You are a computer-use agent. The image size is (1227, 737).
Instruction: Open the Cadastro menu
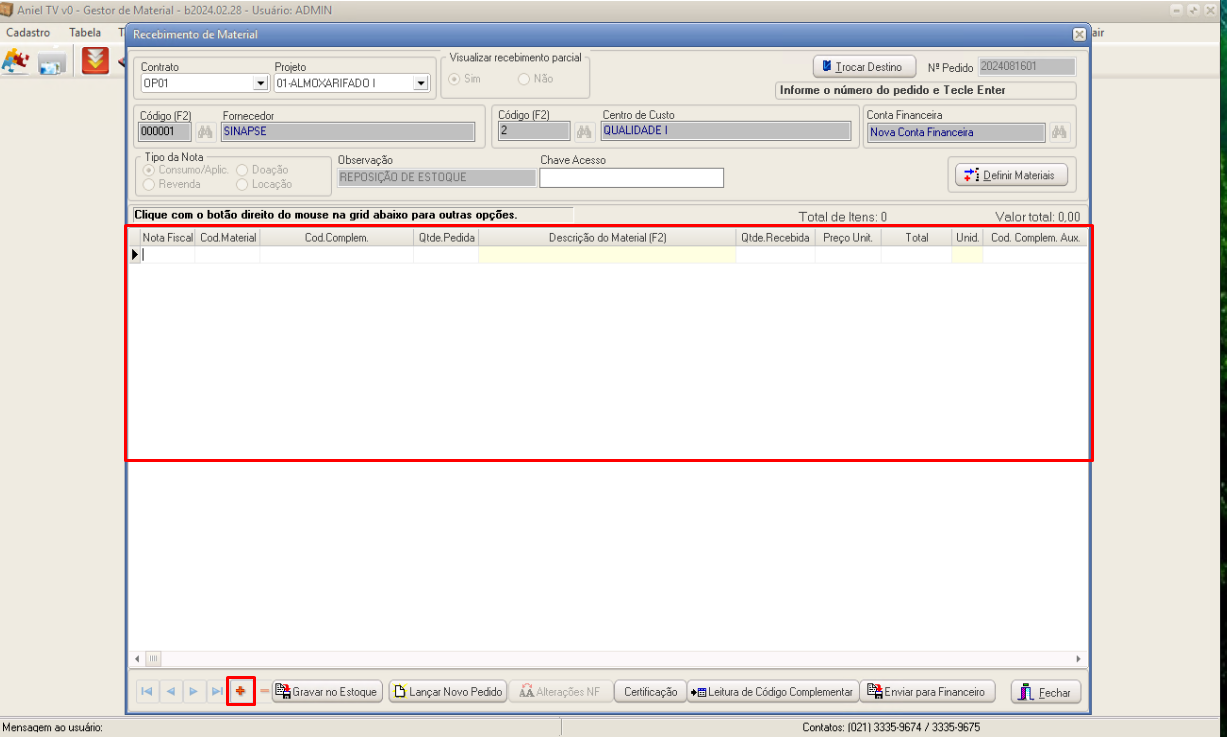[x=28, y=32]
